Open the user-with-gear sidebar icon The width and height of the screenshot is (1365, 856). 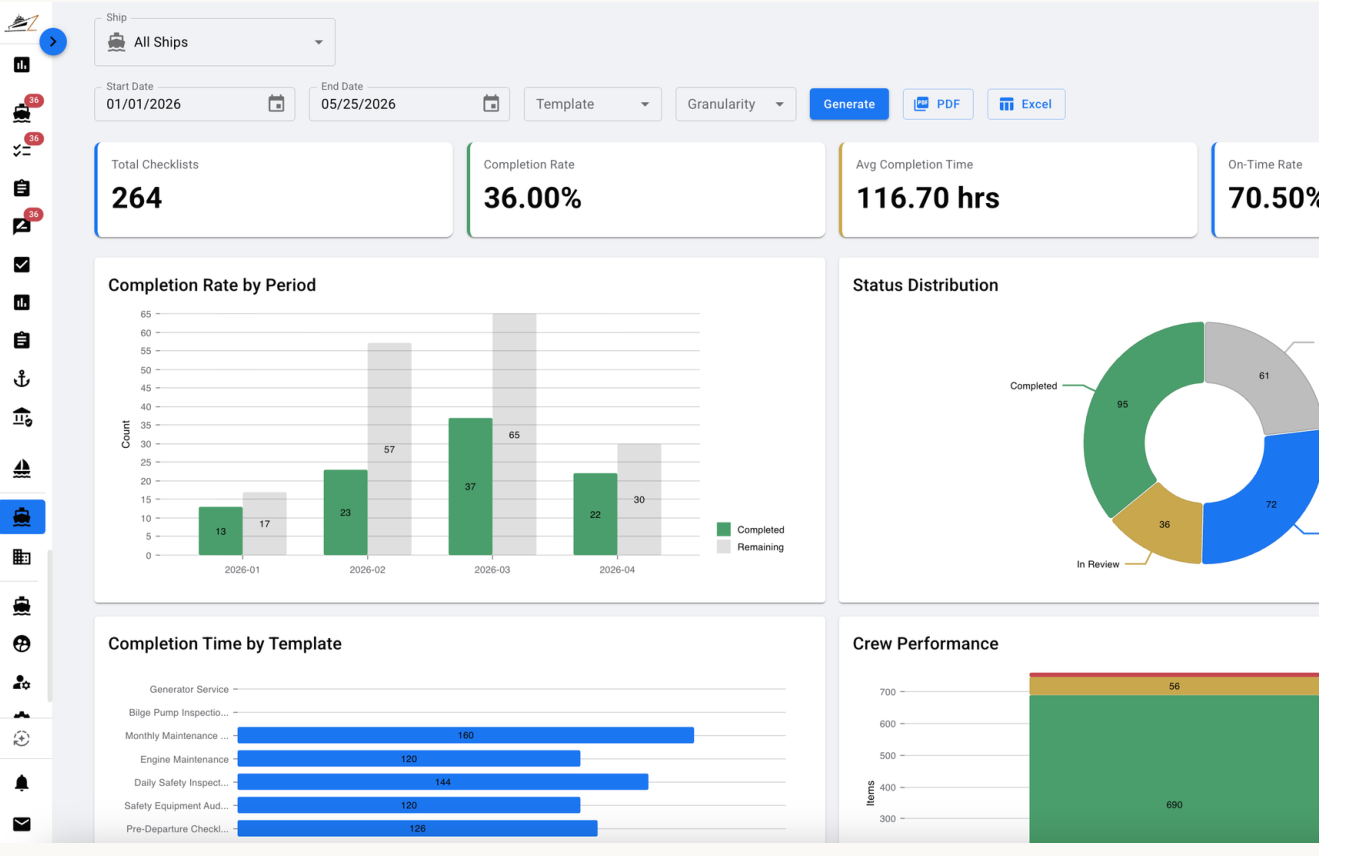pyautogui.click(x=22, y=682)
